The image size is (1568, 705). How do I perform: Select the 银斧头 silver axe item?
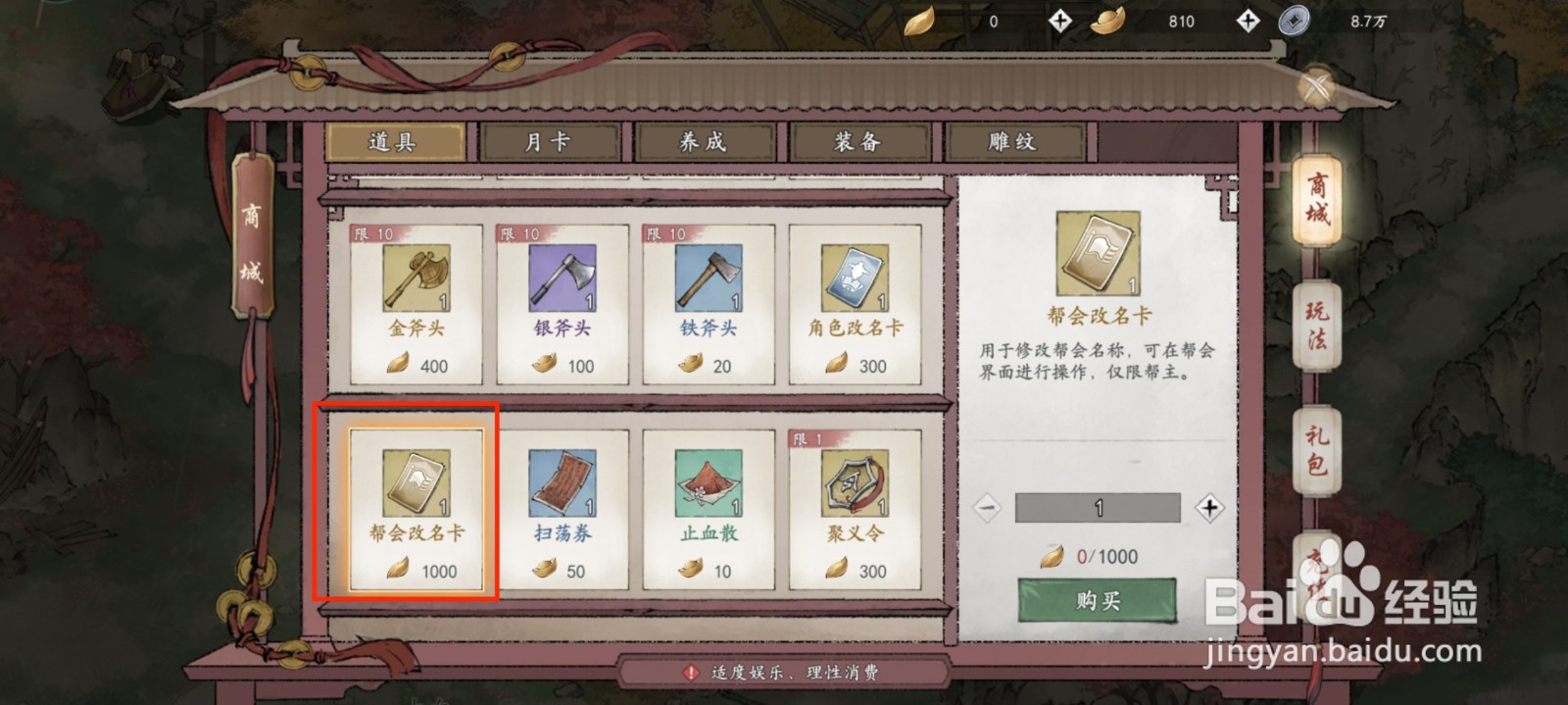[563, 305]
